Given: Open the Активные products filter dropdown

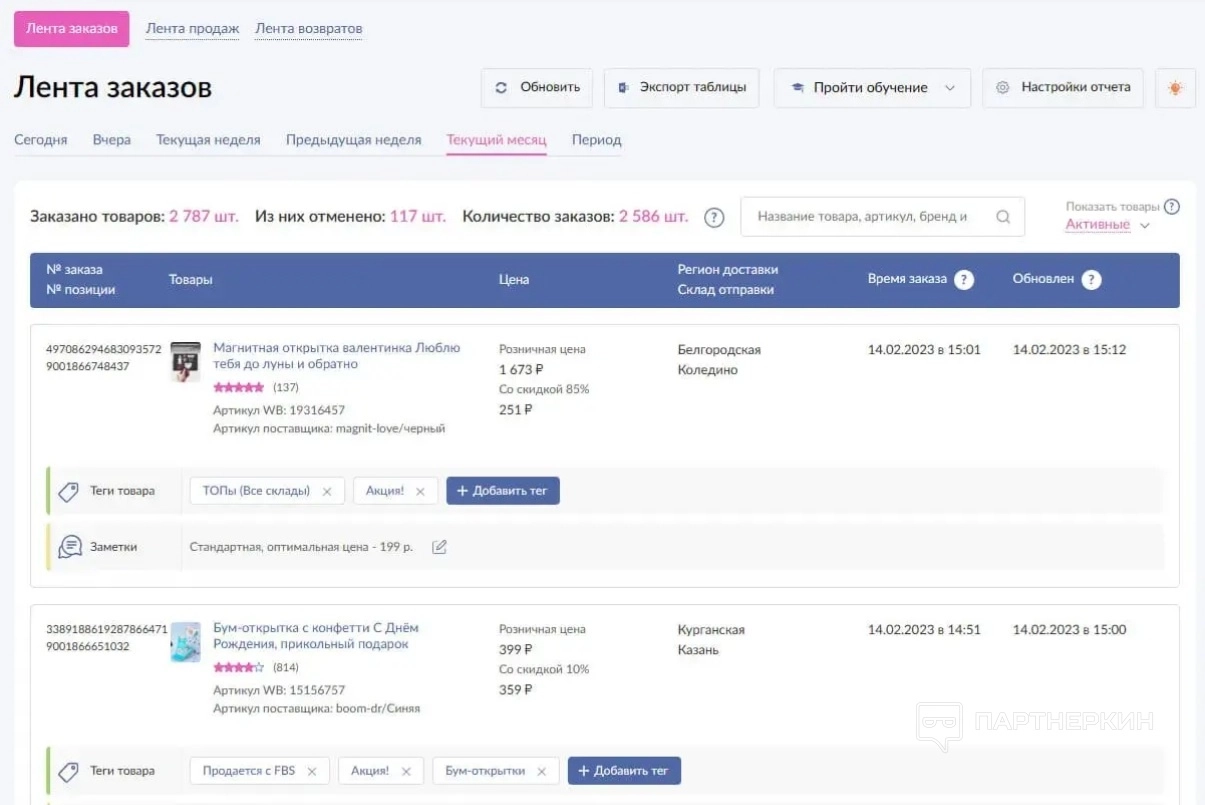Looking at the screenshot, I should click(1107, 225).
